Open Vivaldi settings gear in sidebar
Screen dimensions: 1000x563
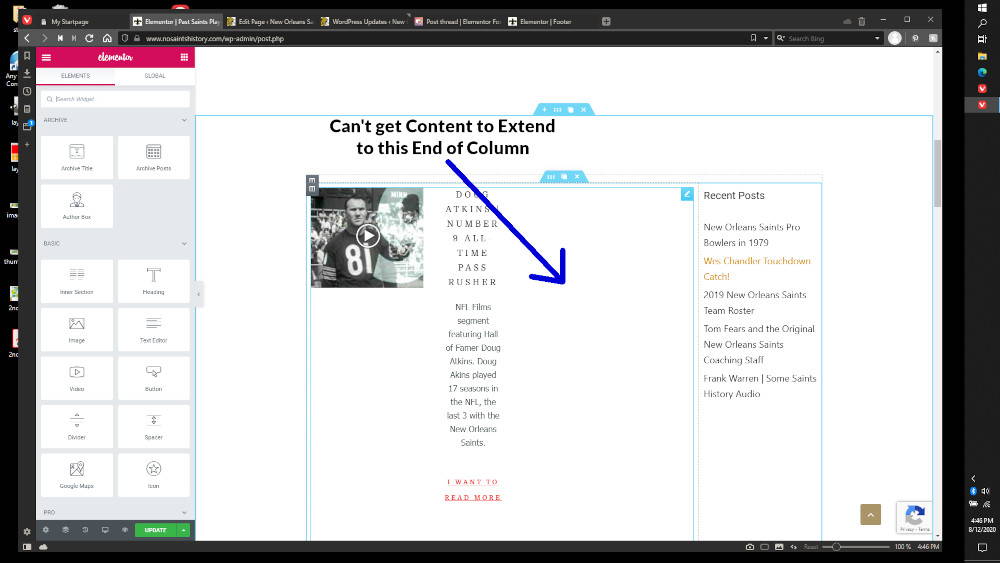[x=27, y=531]
